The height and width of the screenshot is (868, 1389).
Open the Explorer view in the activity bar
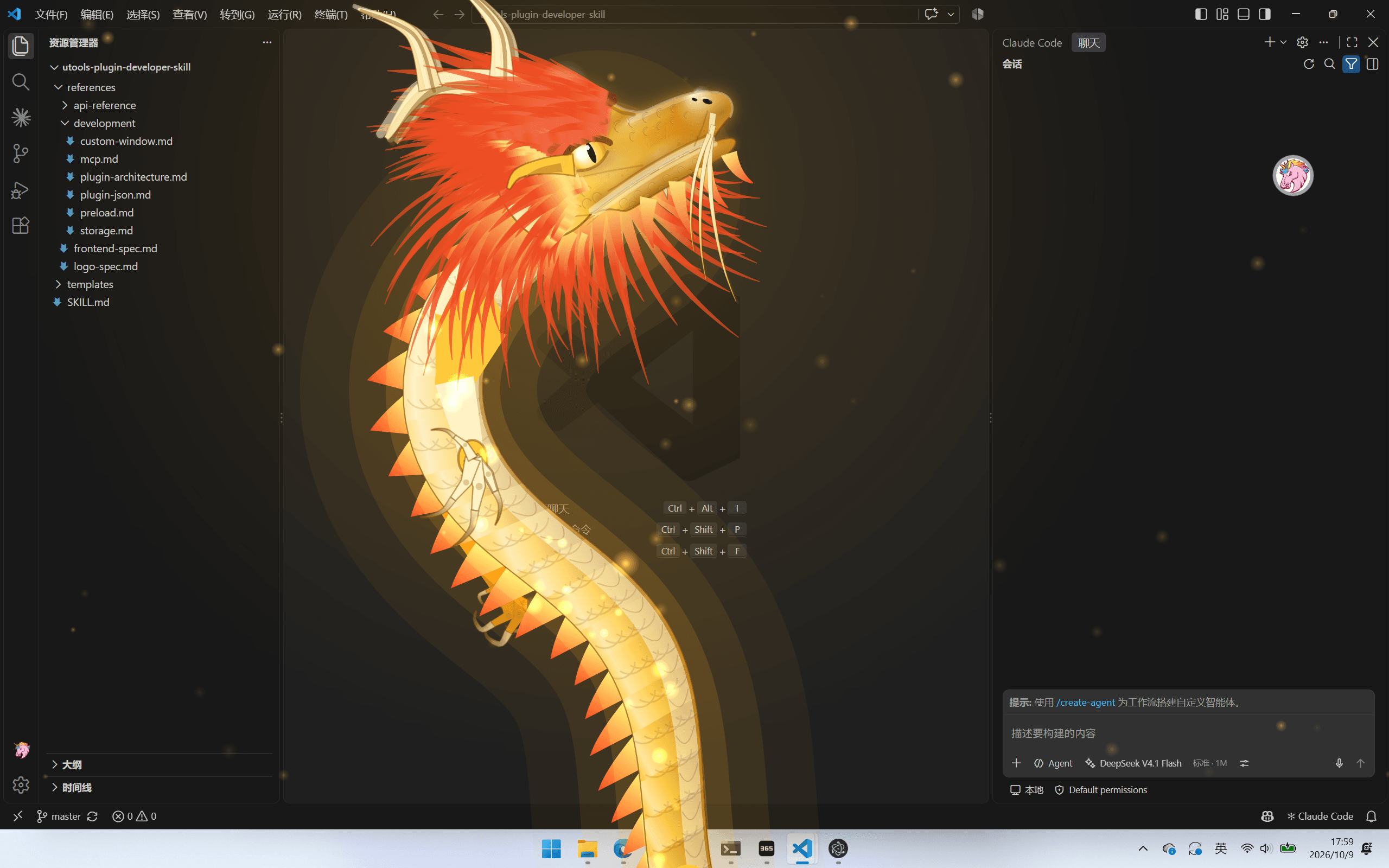pyautogui.click(x=21, y=46)
